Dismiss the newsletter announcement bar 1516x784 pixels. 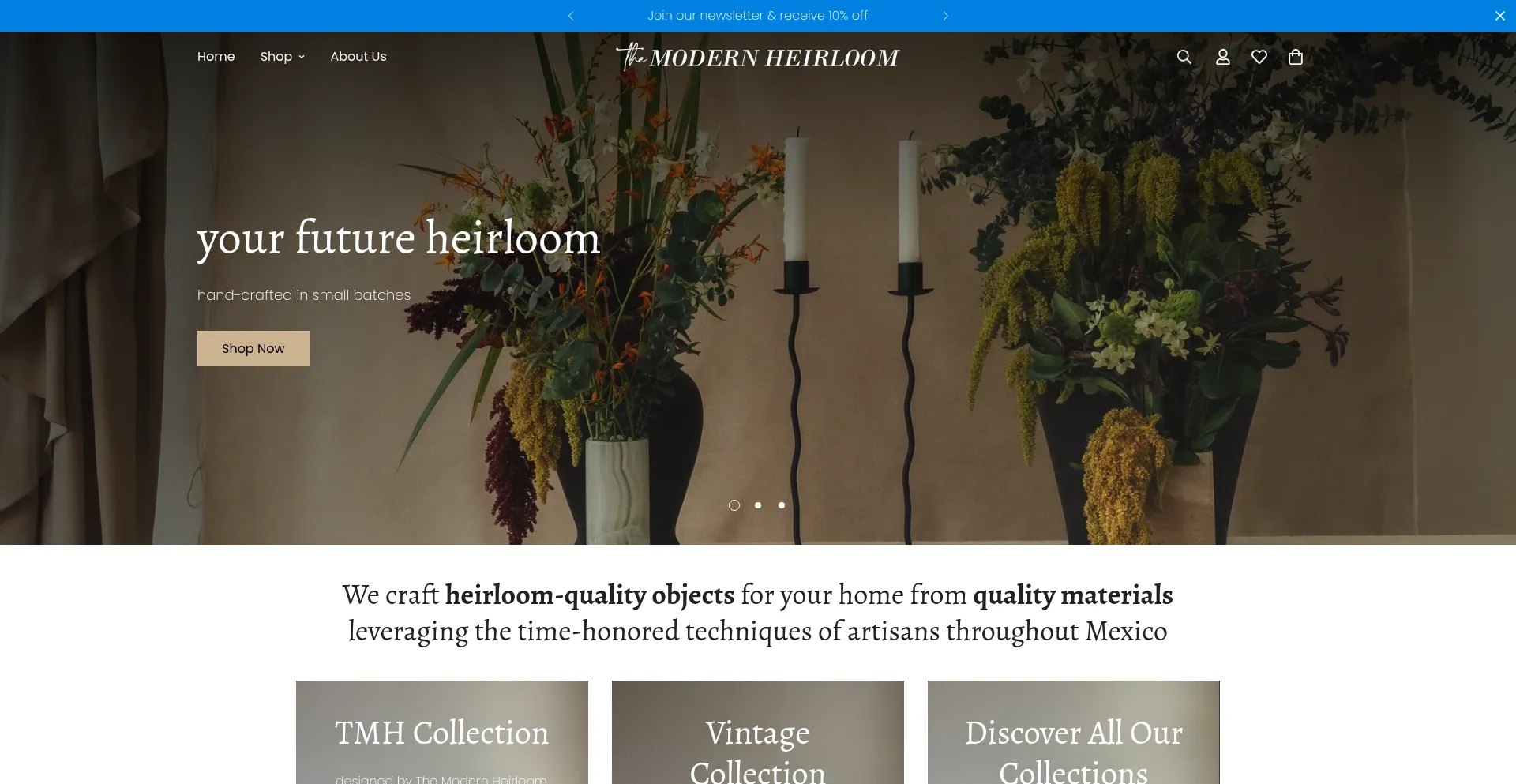click(x=1499, y=16)
